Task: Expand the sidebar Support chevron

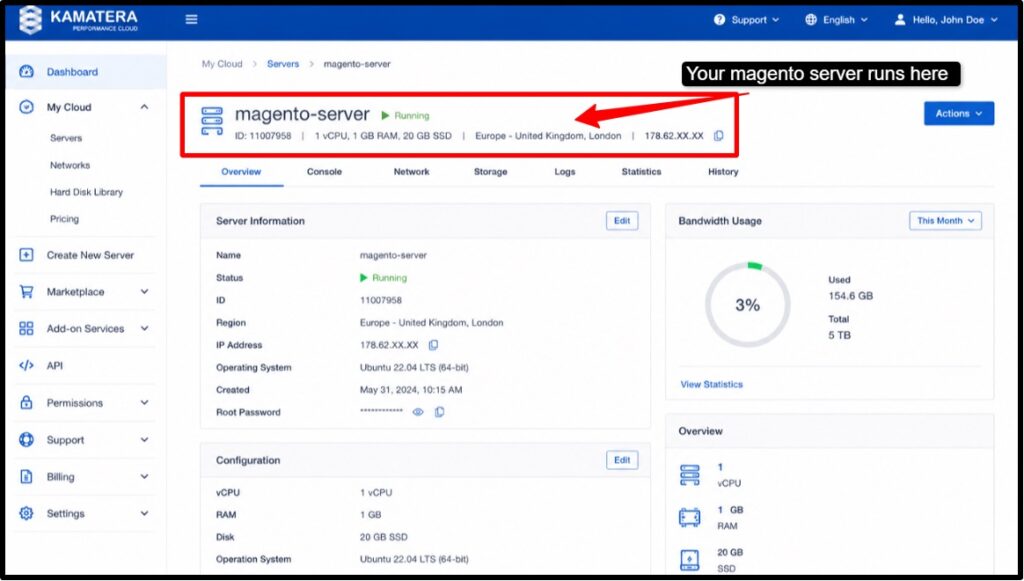Action: pos(144,440)
